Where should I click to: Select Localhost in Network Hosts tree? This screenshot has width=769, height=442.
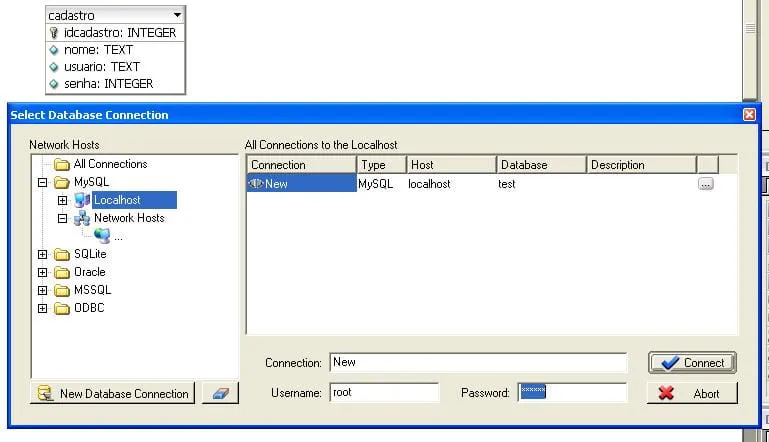pos(134,200)
